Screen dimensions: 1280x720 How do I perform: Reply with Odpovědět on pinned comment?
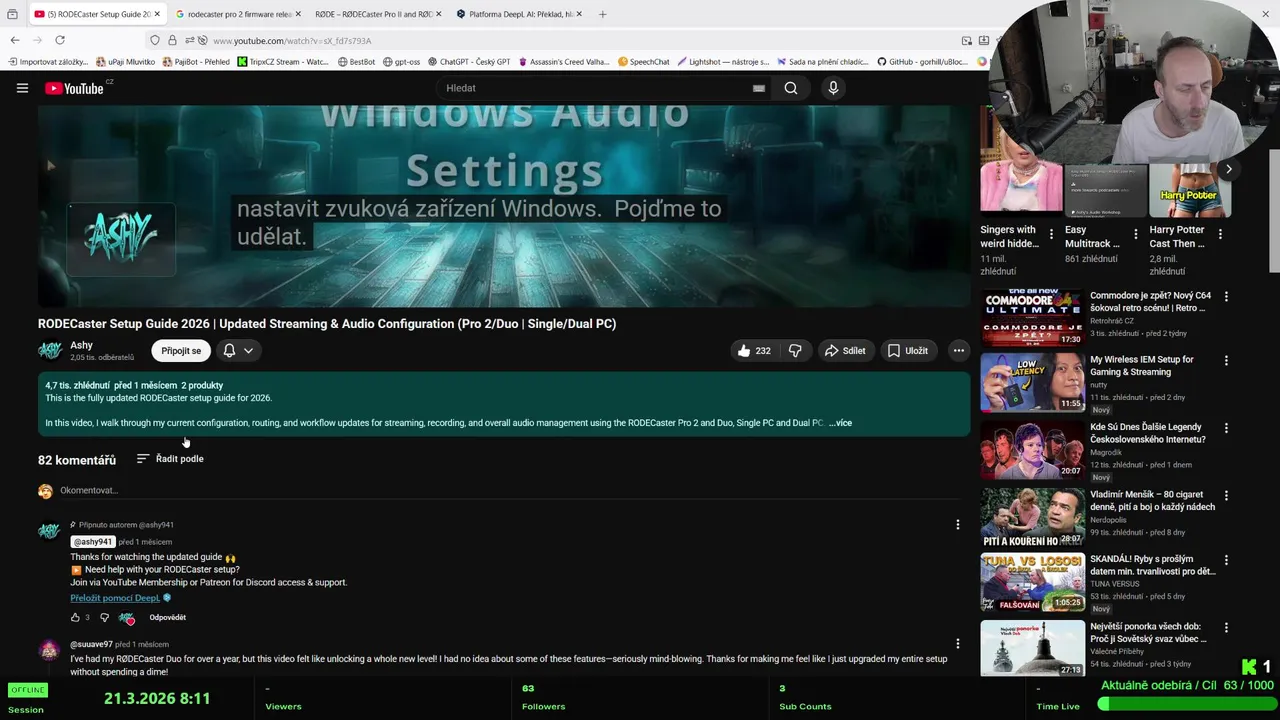point(167,618)
